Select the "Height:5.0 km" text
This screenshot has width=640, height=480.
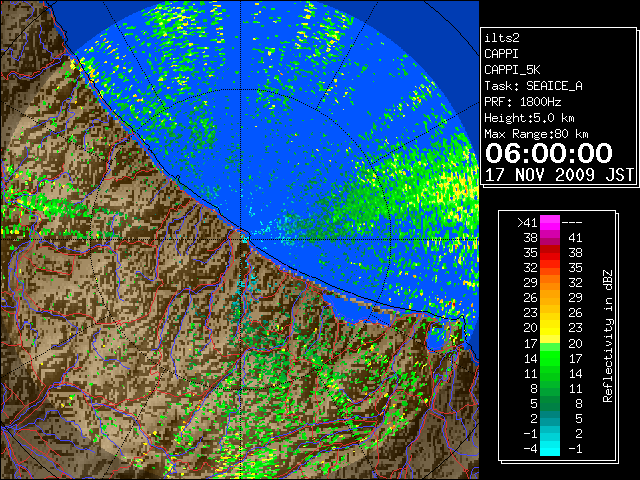click(529, 118)
